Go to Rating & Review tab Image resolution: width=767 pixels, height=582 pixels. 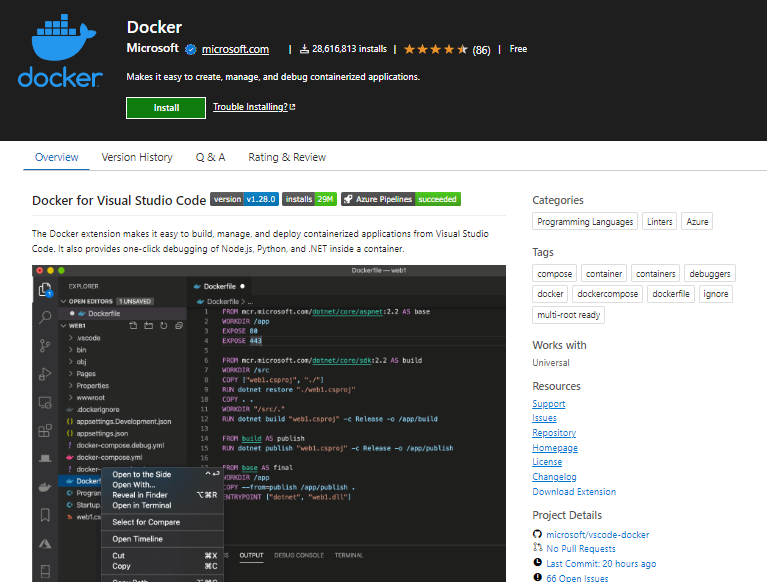click(287, 157)
